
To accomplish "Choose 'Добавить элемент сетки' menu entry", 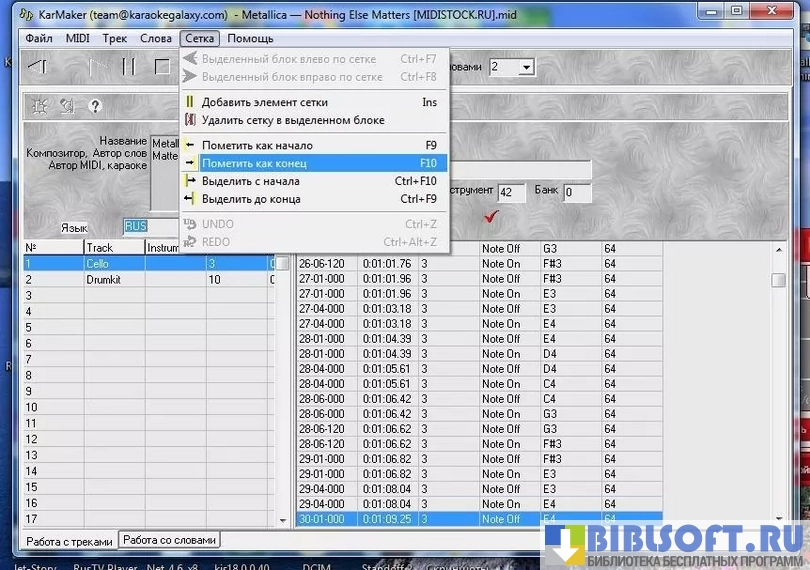I will (x=264, y=102).
